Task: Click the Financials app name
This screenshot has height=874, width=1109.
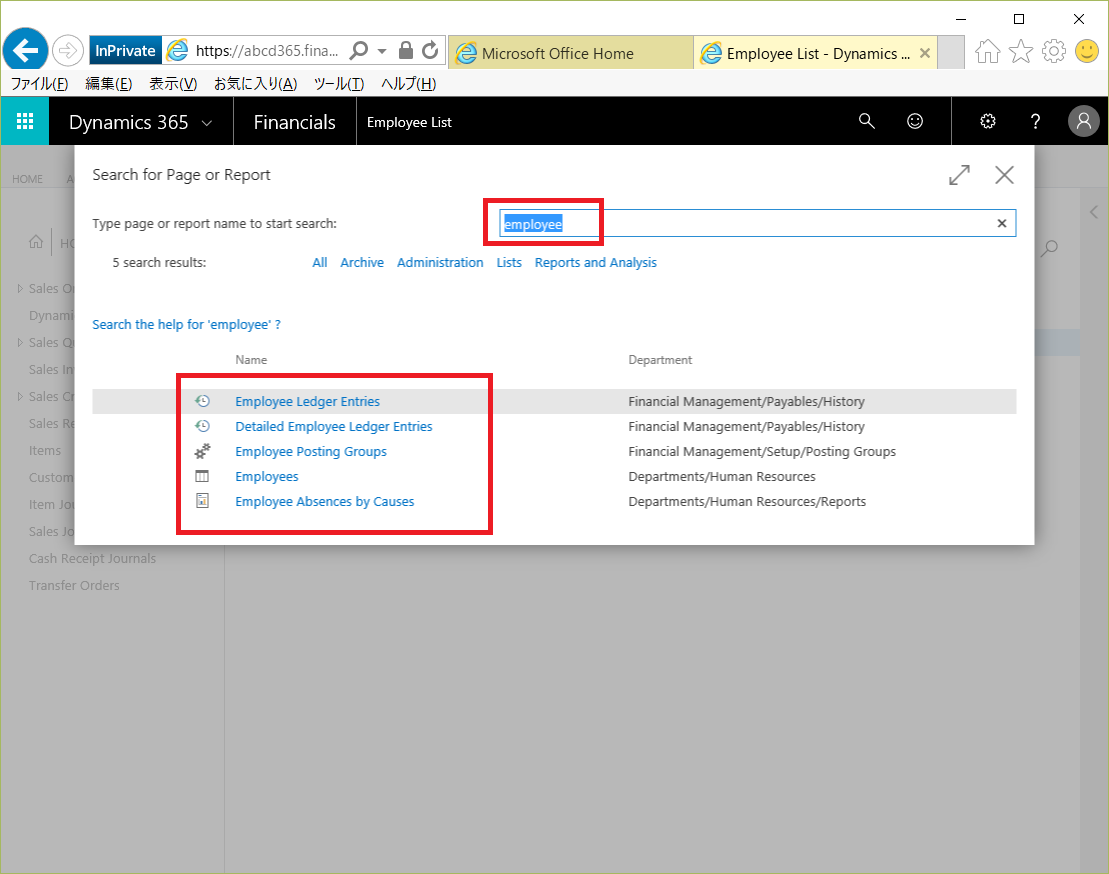Action: 294,122
